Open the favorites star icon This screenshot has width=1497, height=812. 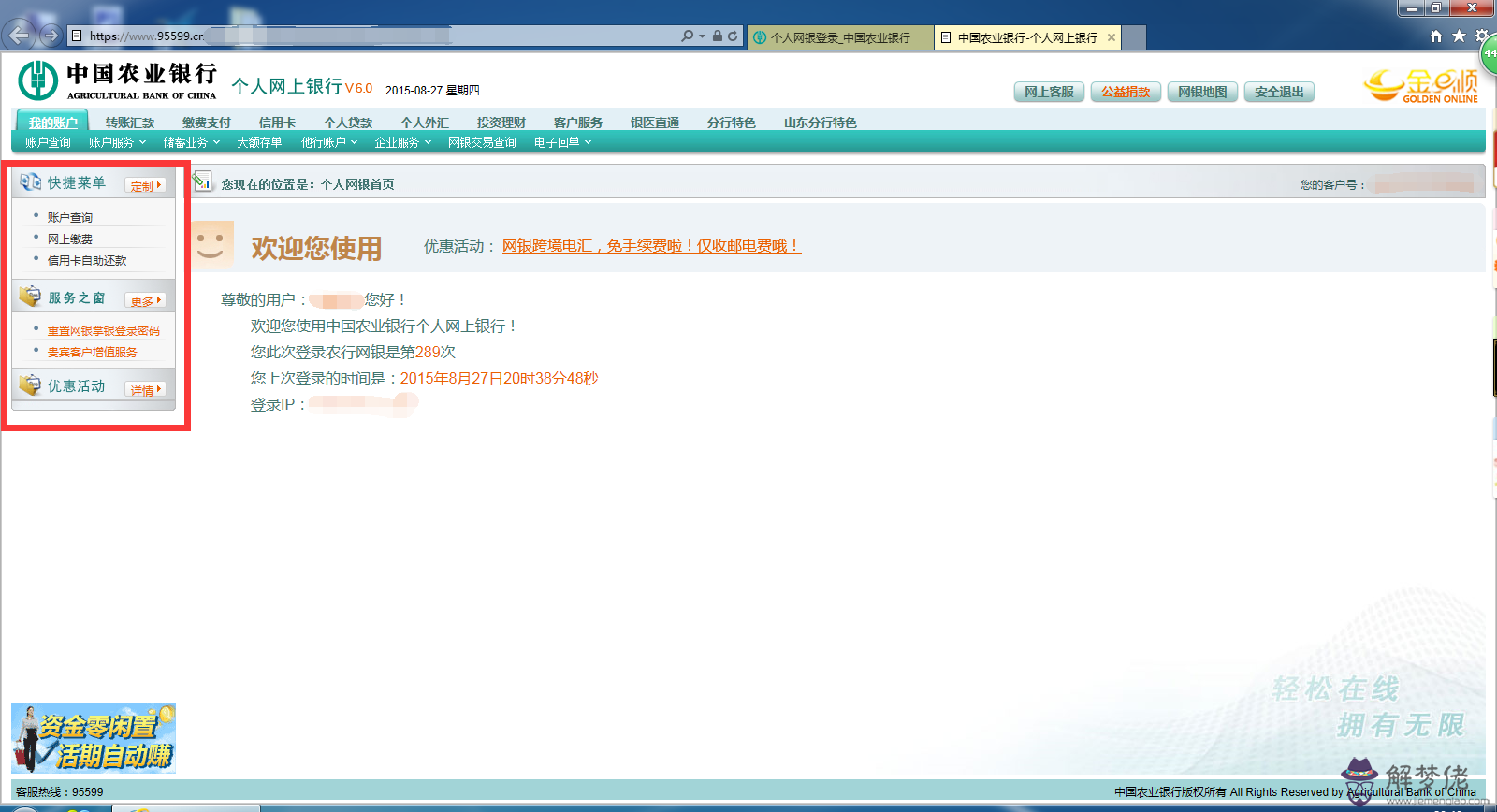pyautogui.click(x=1459, y=36)
